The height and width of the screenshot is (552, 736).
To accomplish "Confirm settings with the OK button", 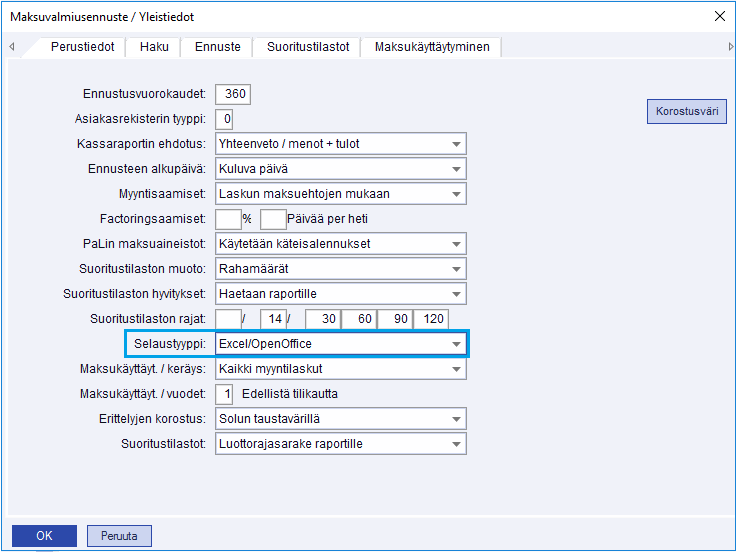I will pyautogui.click(x=44, y=535).
